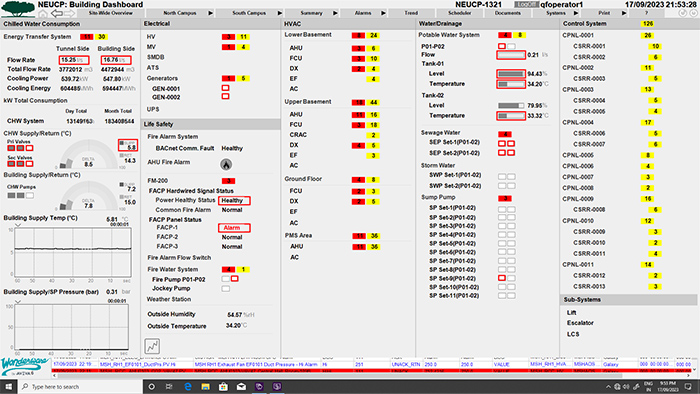700x394 pixels.
Task: Open the LCS sub-system link
Action: pos(573,334)
